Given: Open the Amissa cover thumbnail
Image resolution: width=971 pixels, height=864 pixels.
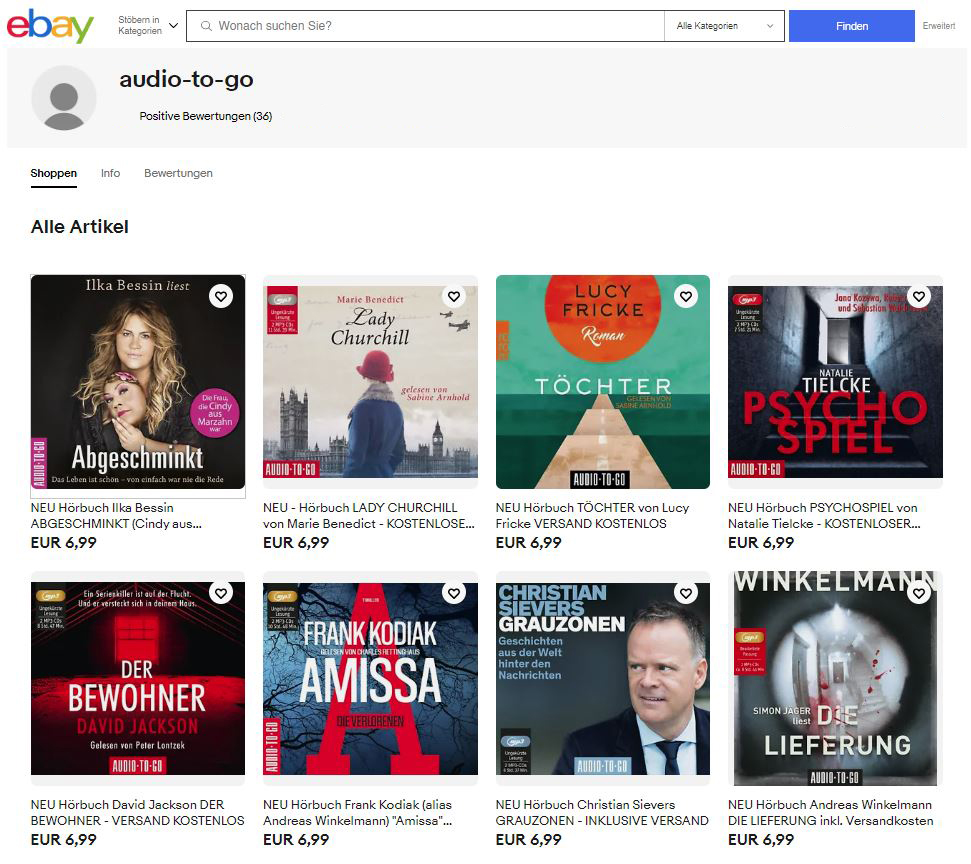Looking at the screenshot, I should 370,679.
